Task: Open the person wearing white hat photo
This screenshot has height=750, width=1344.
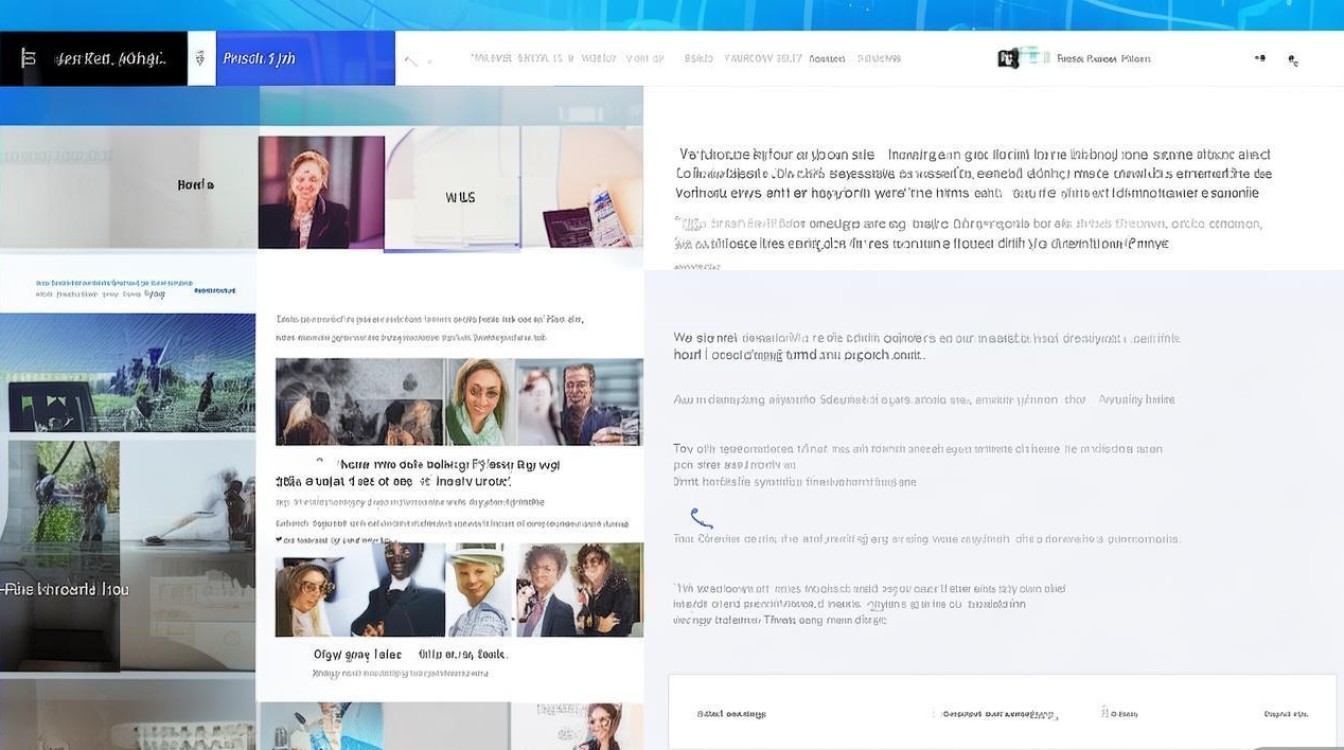Action: click(x=477, y=590)
